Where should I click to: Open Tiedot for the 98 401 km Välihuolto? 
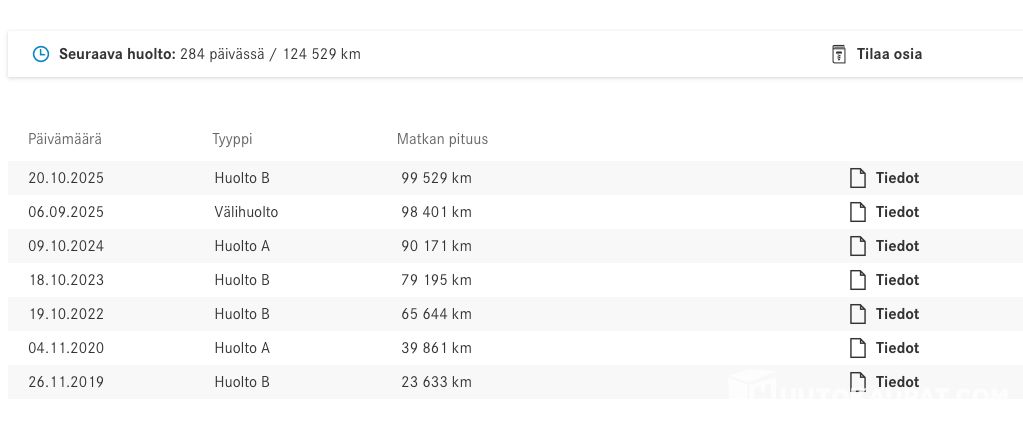[x=897, y=212]
